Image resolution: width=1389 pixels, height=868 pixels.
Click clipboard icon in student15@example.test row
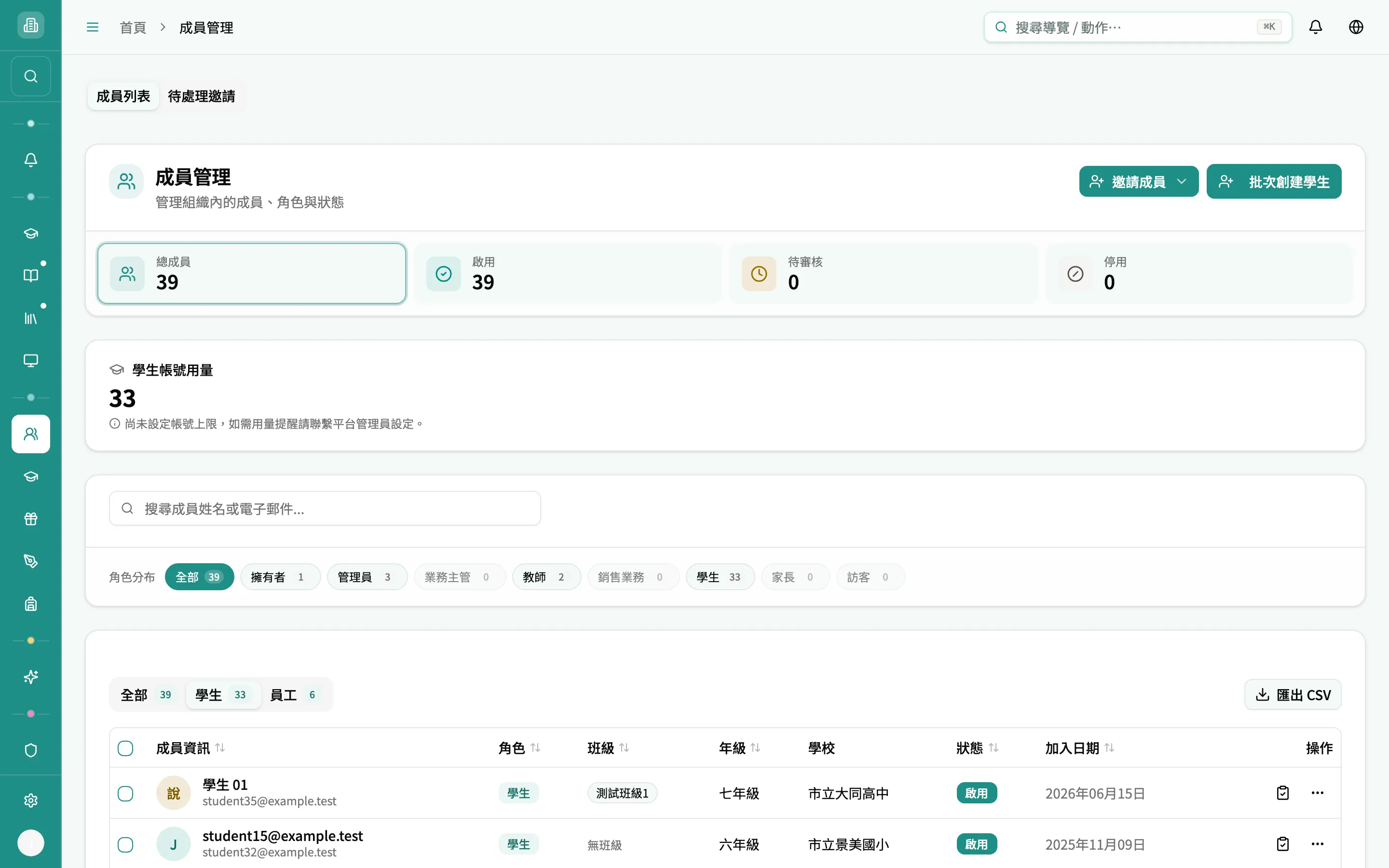(1283, 844)
